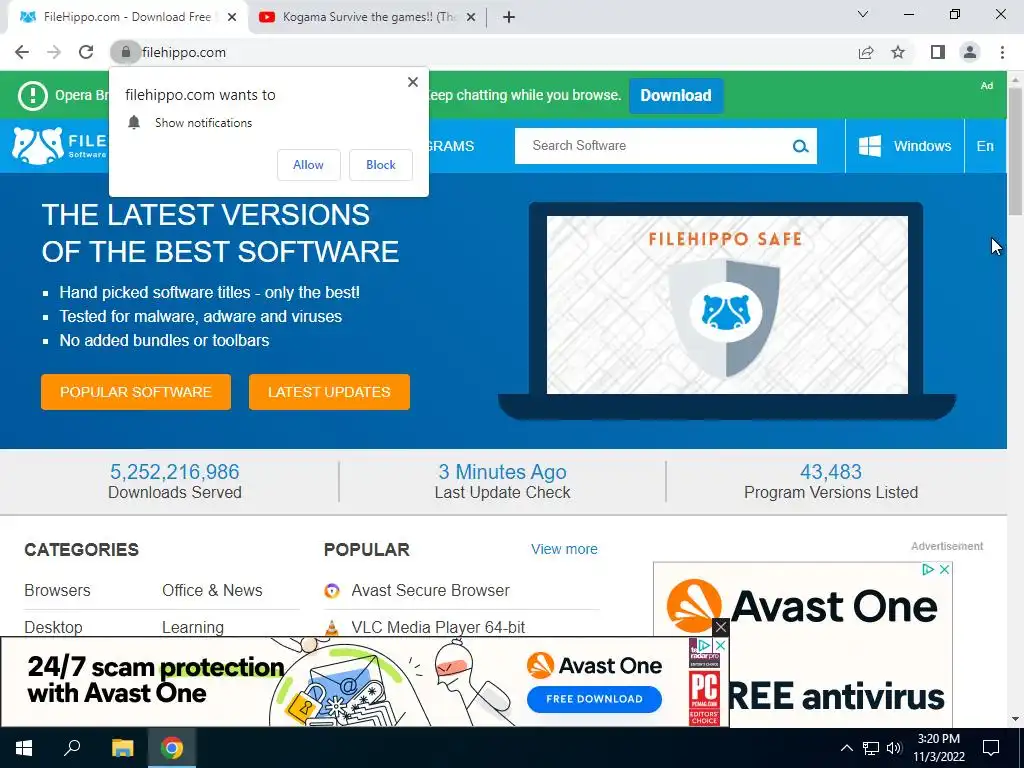Open the View more link

click(564, 549)
